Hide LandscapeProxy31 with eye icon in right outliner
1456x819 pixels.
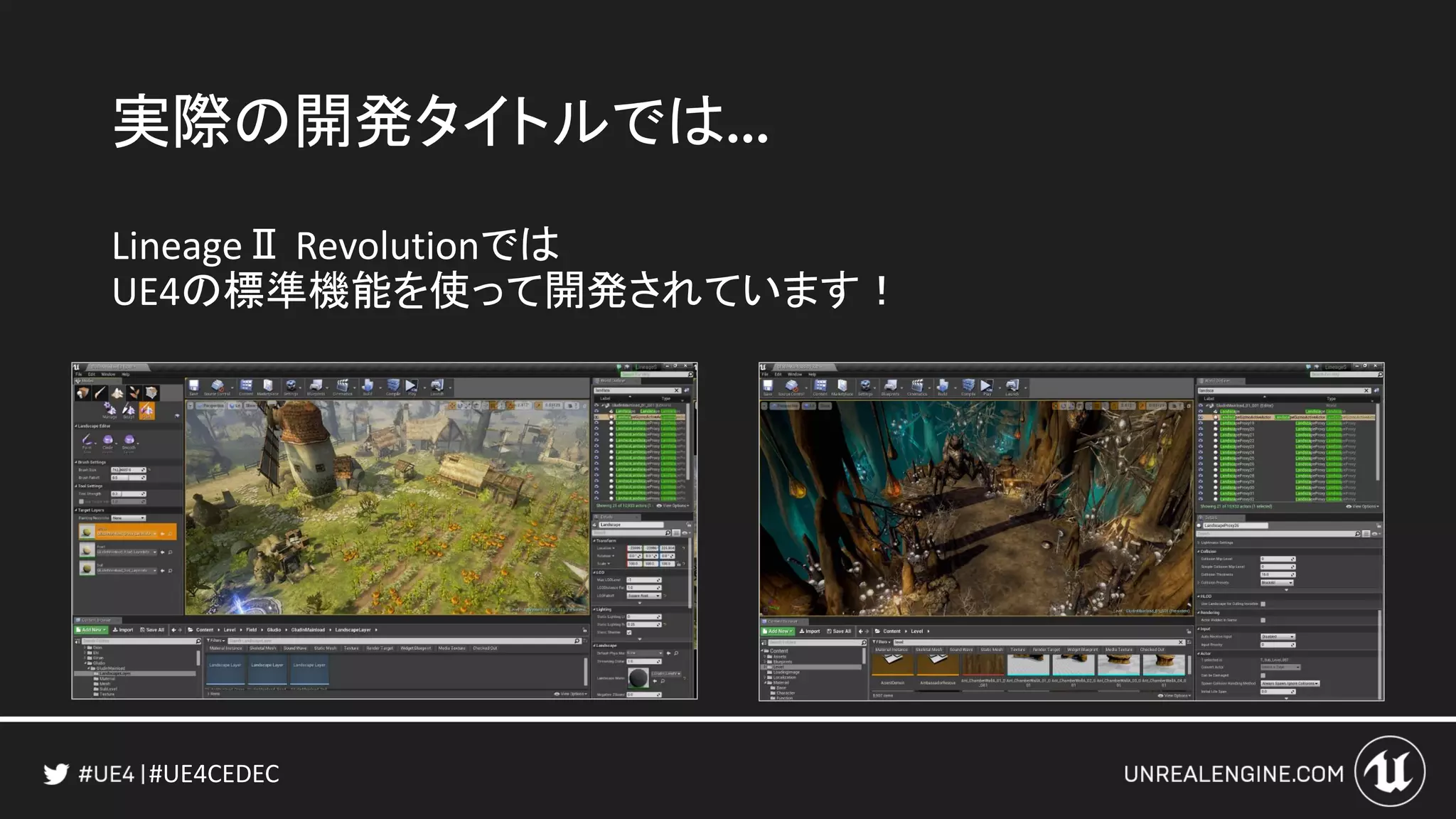pos(1201,493)
